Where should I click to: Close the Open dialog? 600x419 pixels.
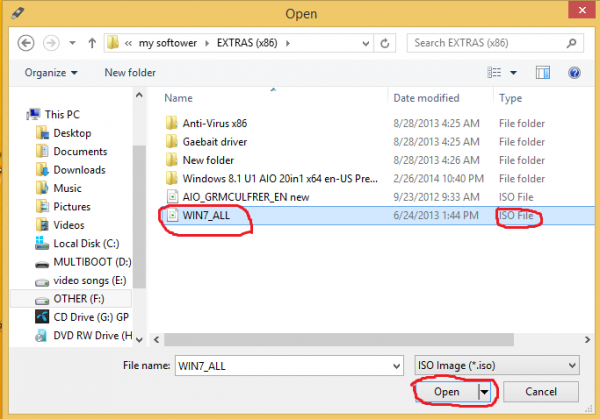(x=582, y=10)
